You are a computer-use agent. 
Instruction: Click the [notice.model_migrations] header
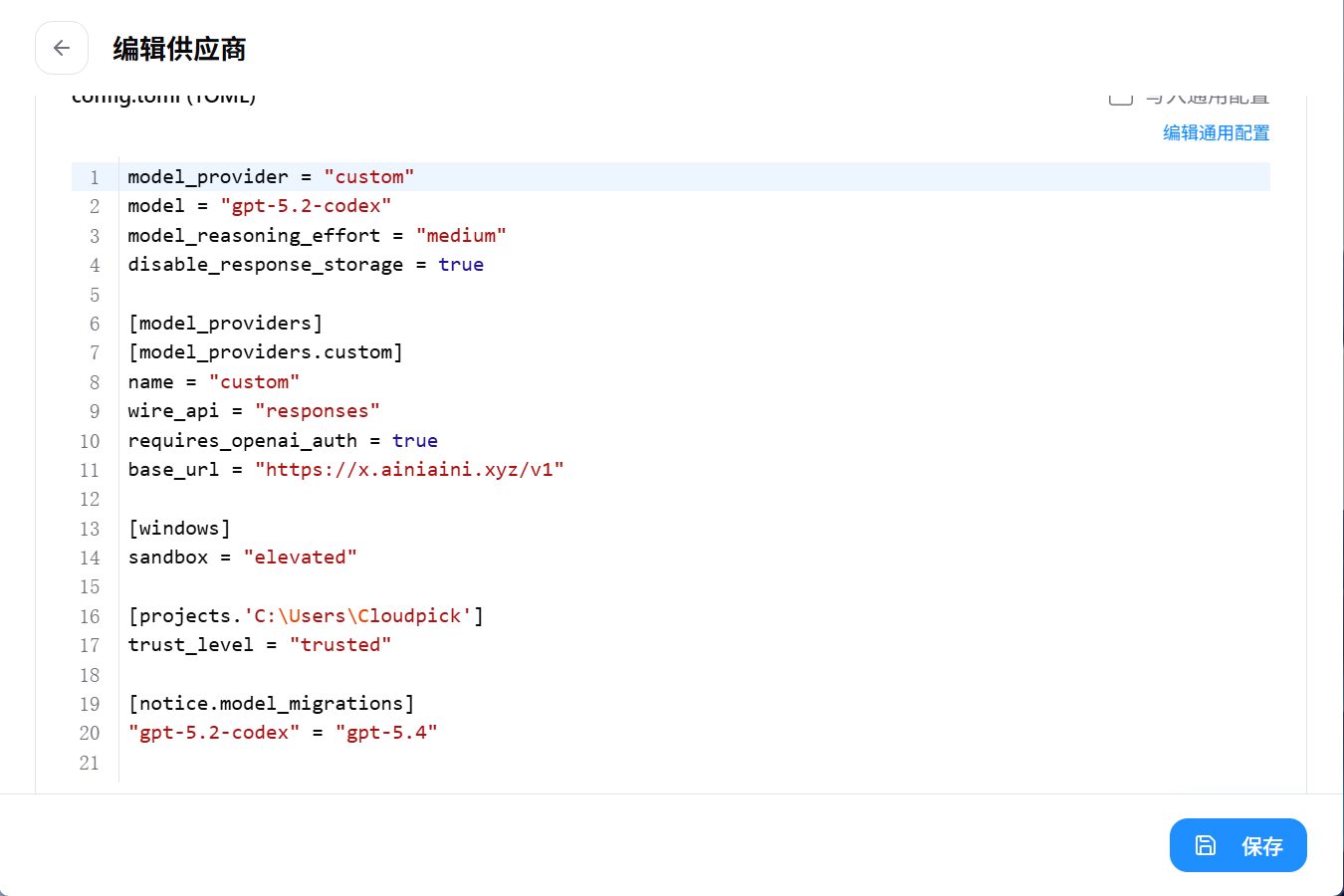click(271, 704)
